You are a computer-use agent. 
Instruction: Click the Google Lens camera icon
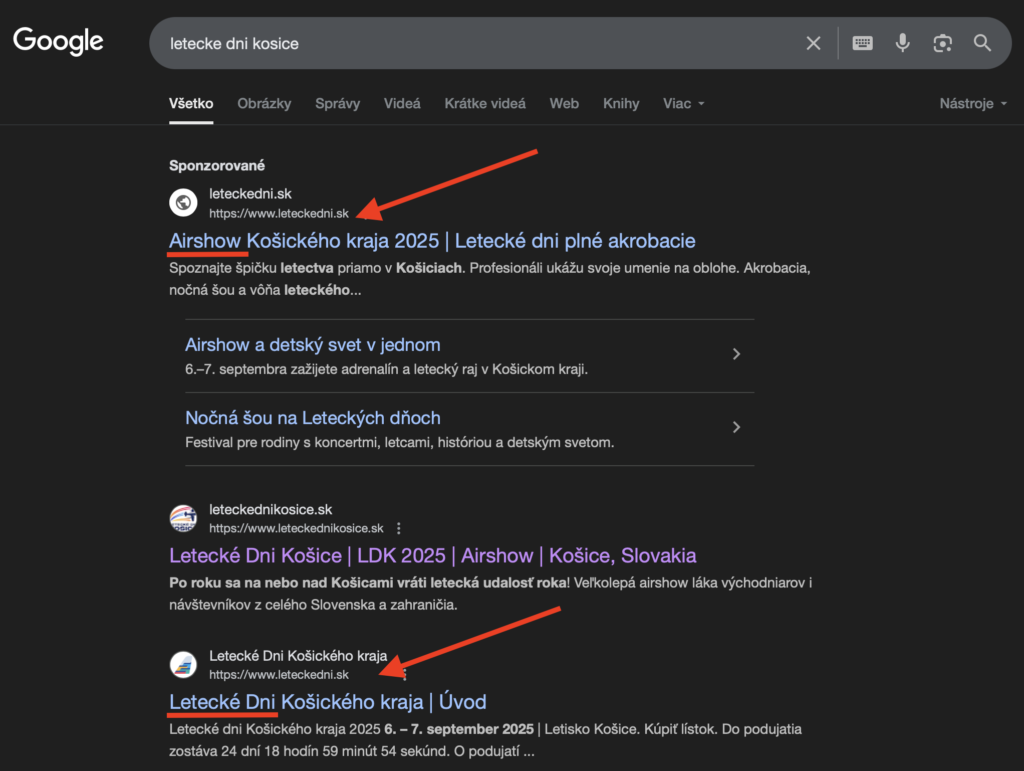pos(942,43)
